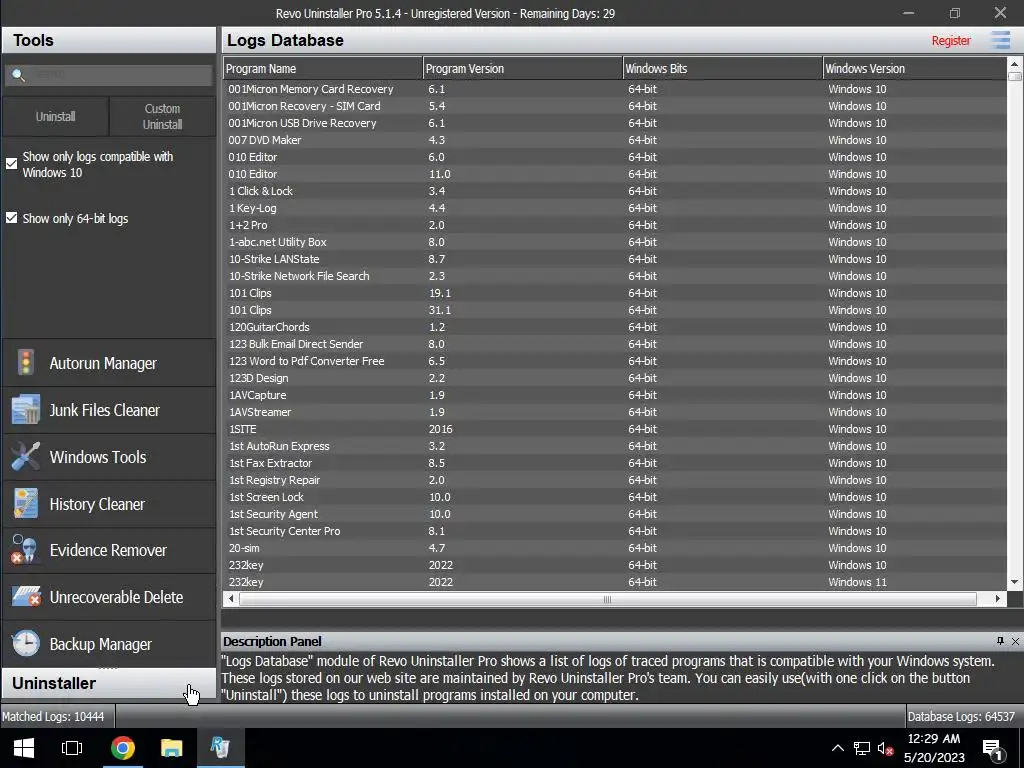Toggle Show only 64-bit logs checkbox
1024x768 pixels.
pyautogui.click(x=11, y=218)
